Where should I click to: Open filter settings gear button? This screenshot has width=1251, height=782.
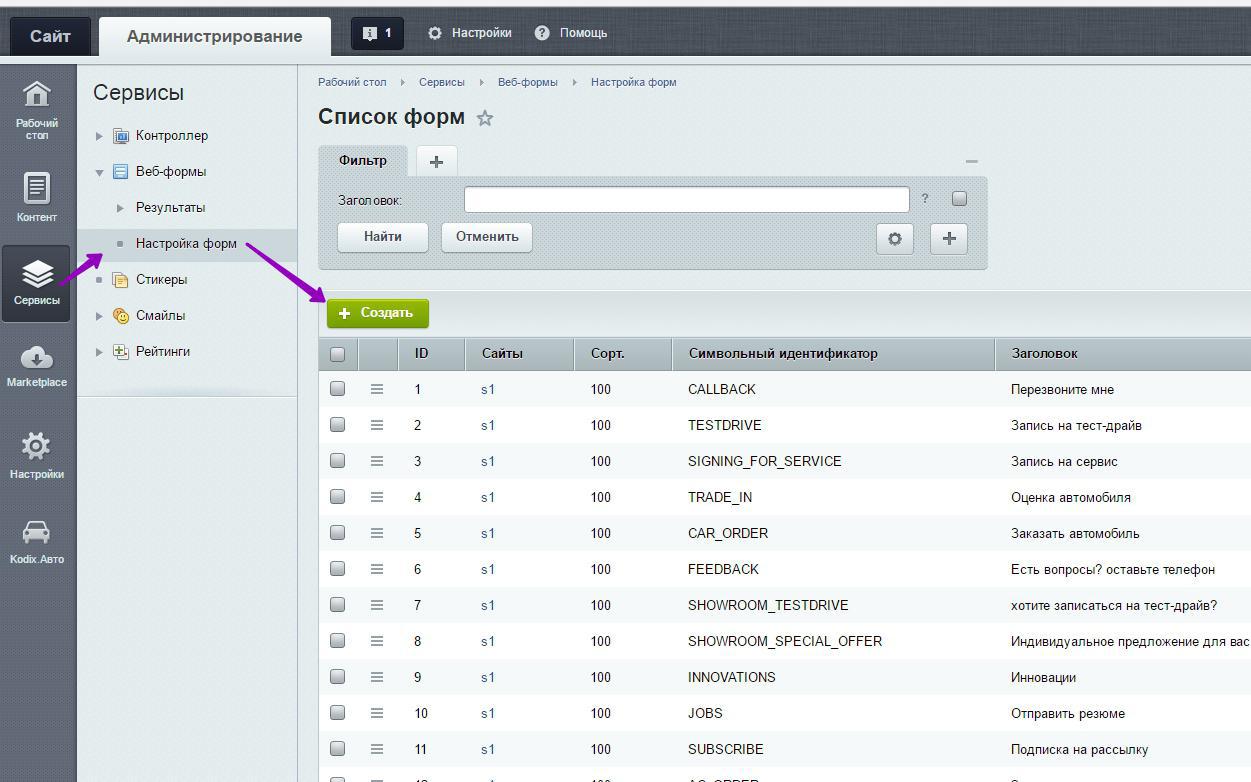(x=895, y=238)
